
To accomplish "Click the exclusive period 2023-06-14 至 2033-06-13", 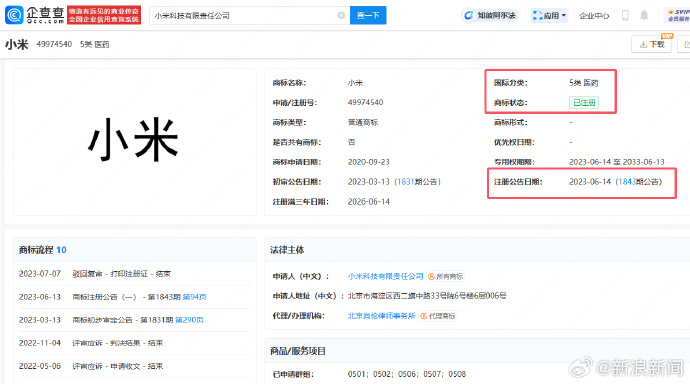I will tap(617, 162).
